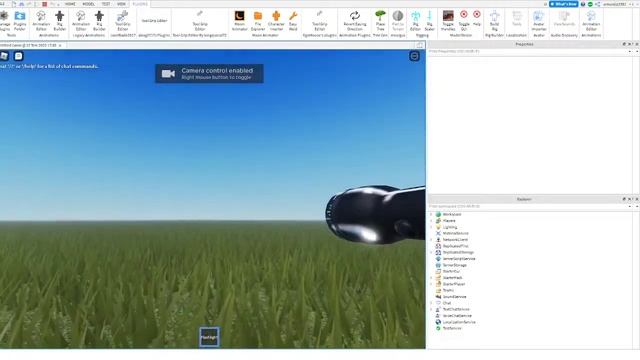Click the Tool Grip Editor text button

tap(155, 20)
